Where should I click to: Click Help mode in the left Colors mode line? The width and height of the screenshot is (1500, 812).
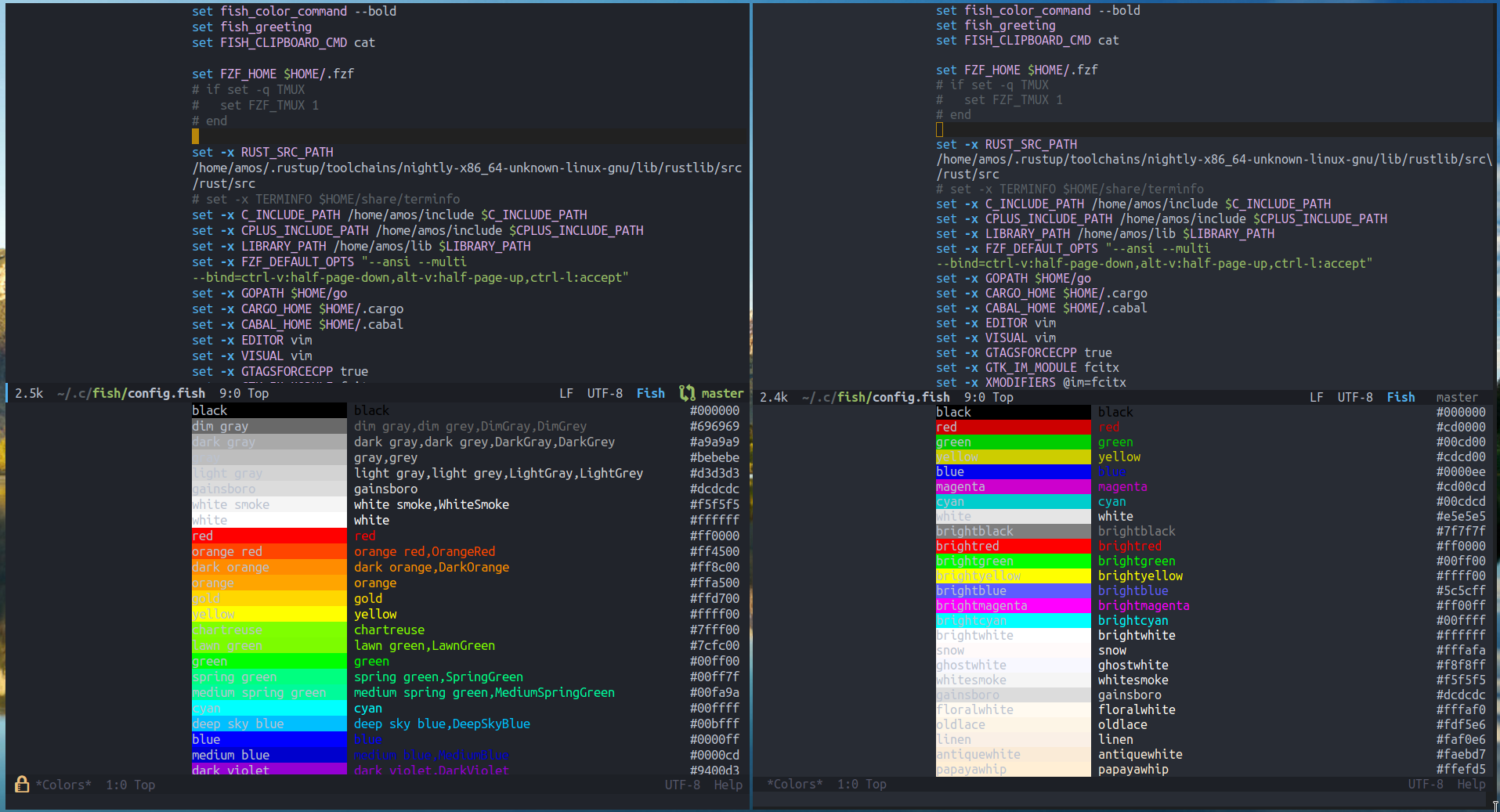point(728,785)
